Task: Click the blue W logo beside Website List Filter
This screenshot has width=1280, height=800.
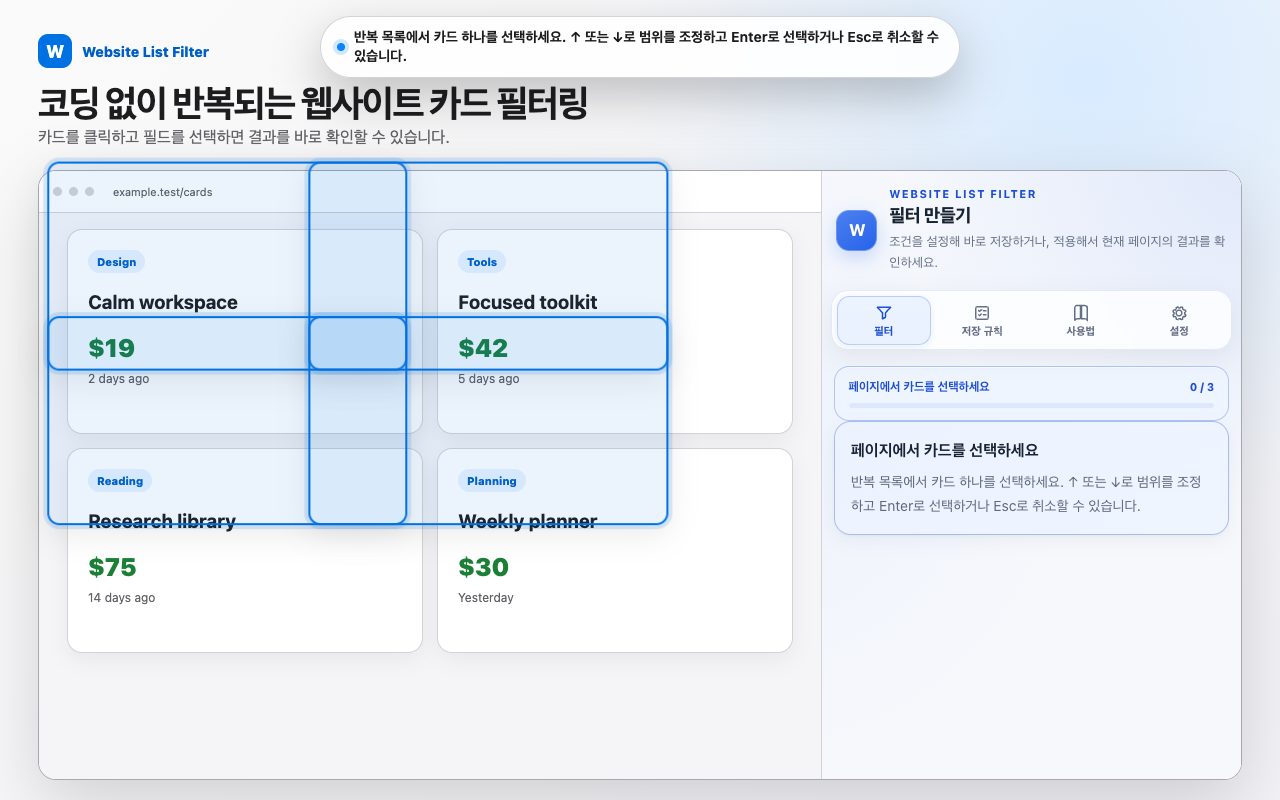Action: click(55, 51)
